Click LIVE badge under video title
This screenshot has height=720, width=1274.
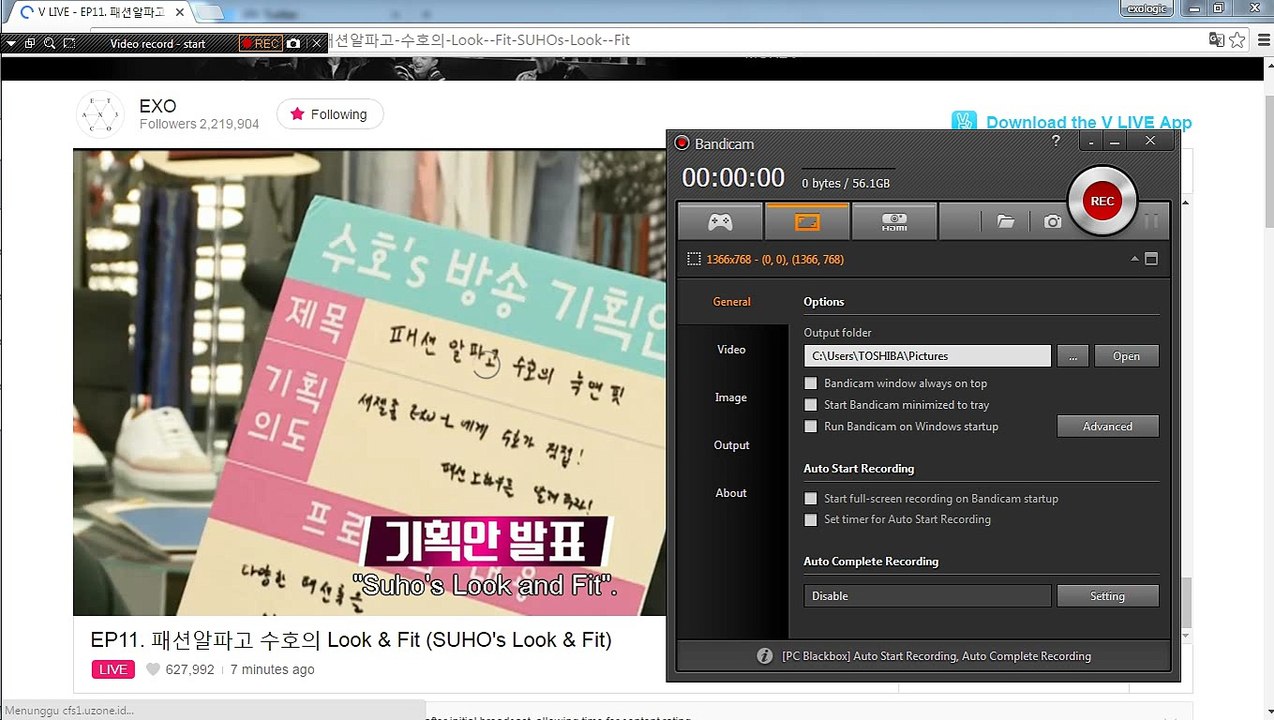click(113, 669)
